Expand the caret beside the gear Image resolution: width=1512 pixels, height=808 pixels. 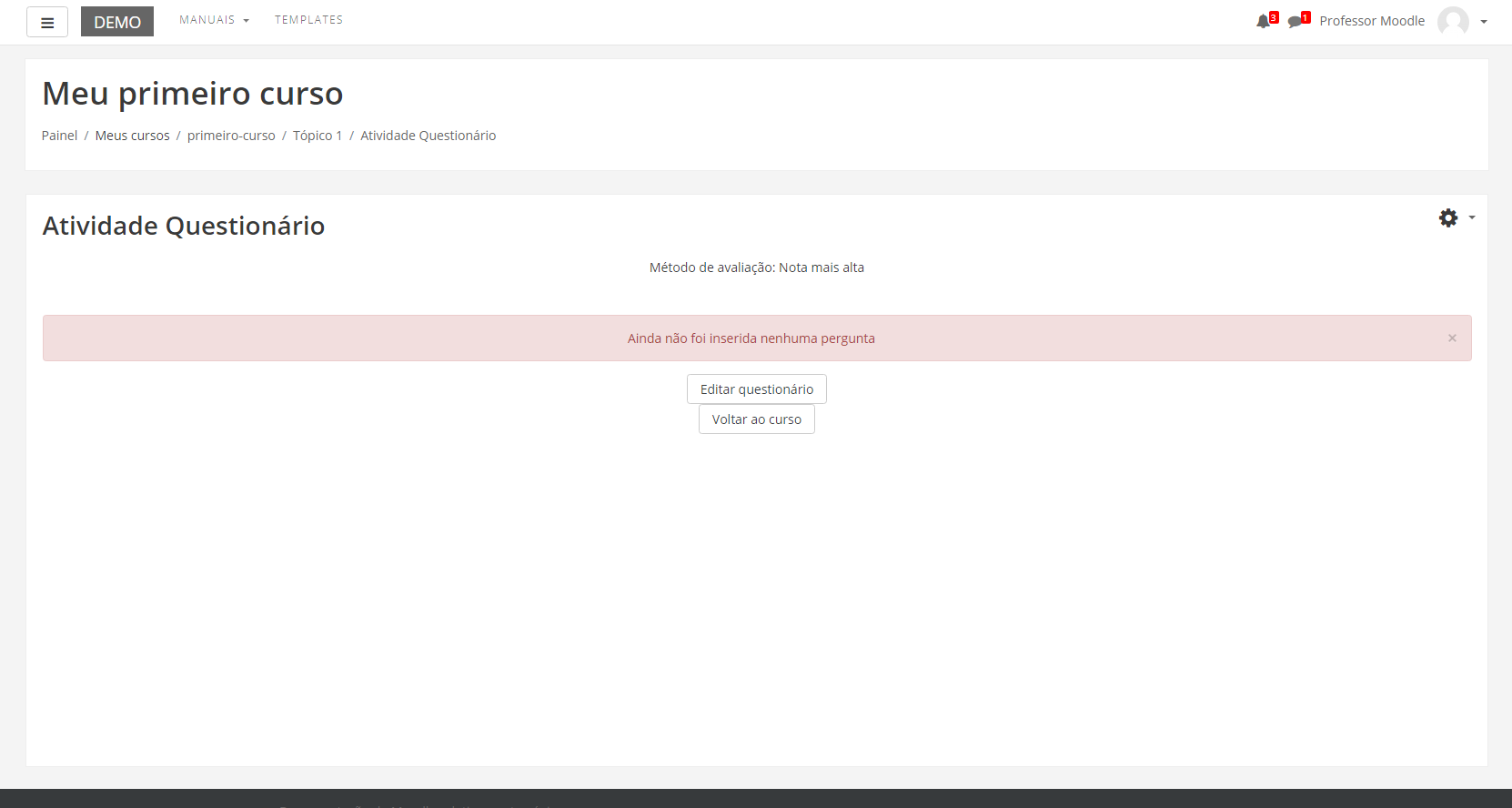1472,217
